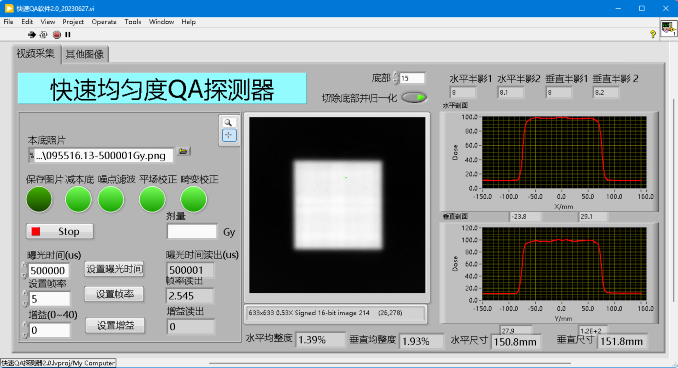Click the Stop button
Image resolution: width=678 pixels, height=368 pixels.
click(x=60, y=231)
